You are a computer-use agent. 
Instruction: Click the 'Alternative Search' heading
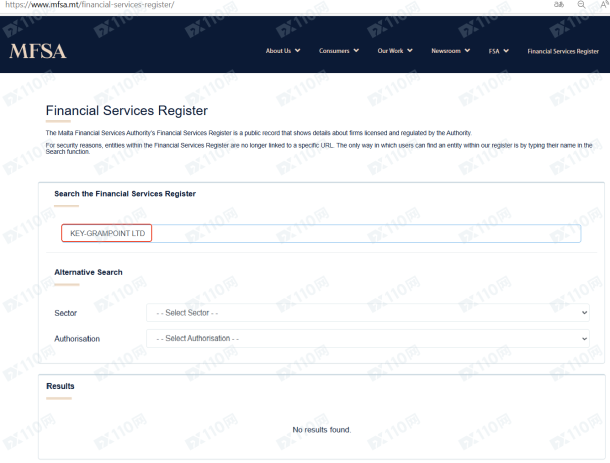coord(88,272)
